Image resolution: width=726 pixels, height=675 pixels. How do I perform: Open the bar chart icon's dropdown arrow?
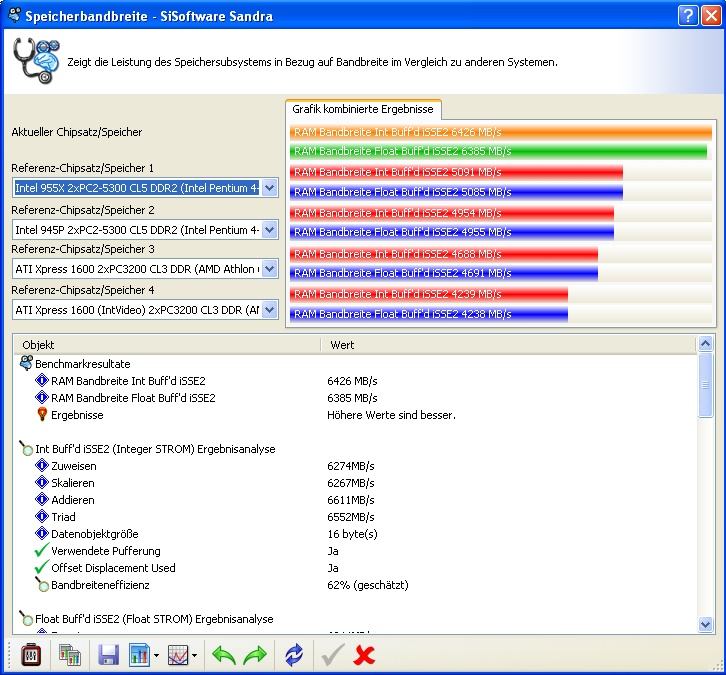[156, 656]
